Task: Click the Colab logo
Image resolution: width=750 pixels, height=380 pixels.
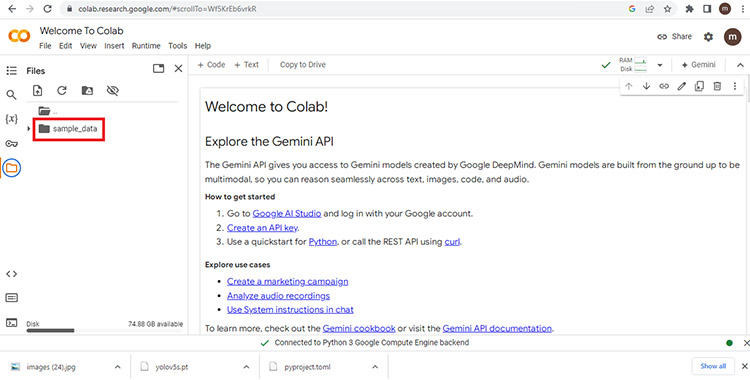Action: pos(19,35)
